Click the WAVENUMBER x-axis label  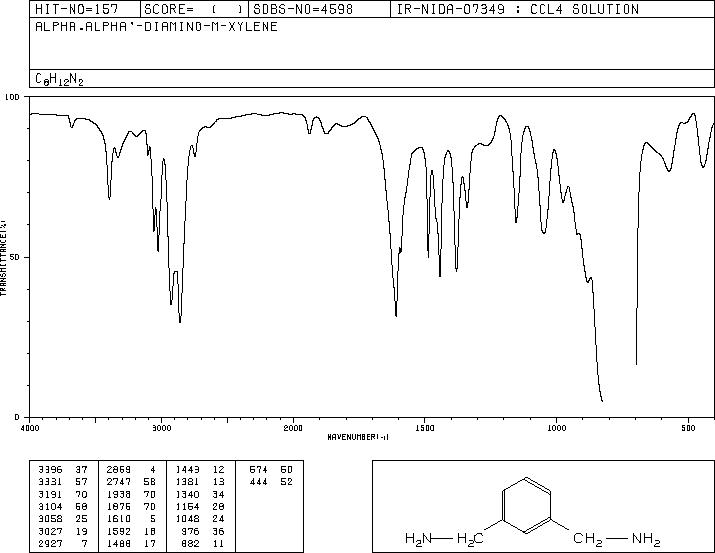(358, 437)
